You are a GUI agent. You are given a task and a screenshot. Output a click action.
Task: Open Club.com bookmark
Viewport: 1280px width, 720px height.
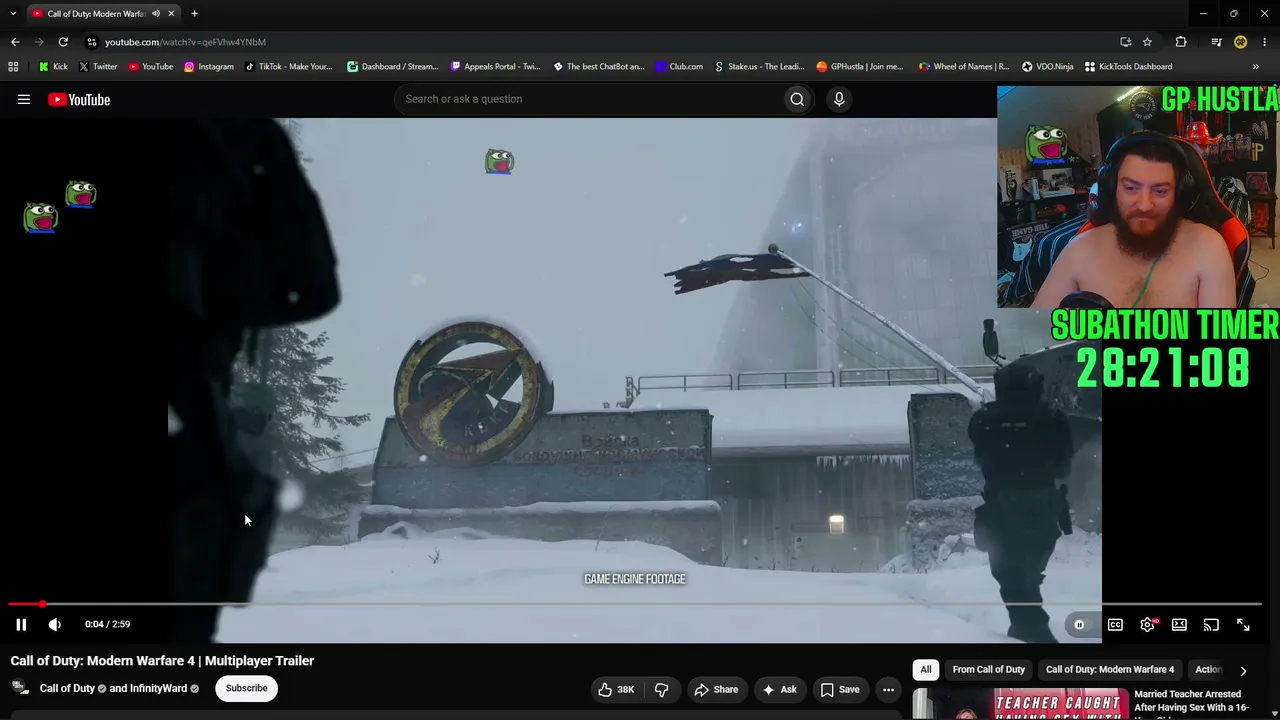679,67
